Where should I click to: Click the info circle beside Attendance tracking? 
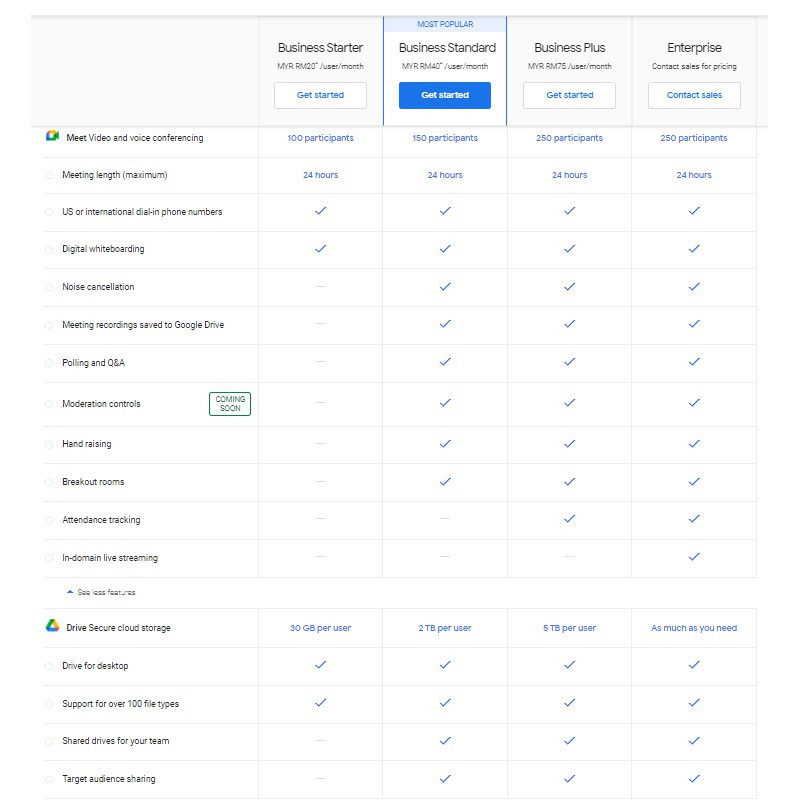[49, 520]
